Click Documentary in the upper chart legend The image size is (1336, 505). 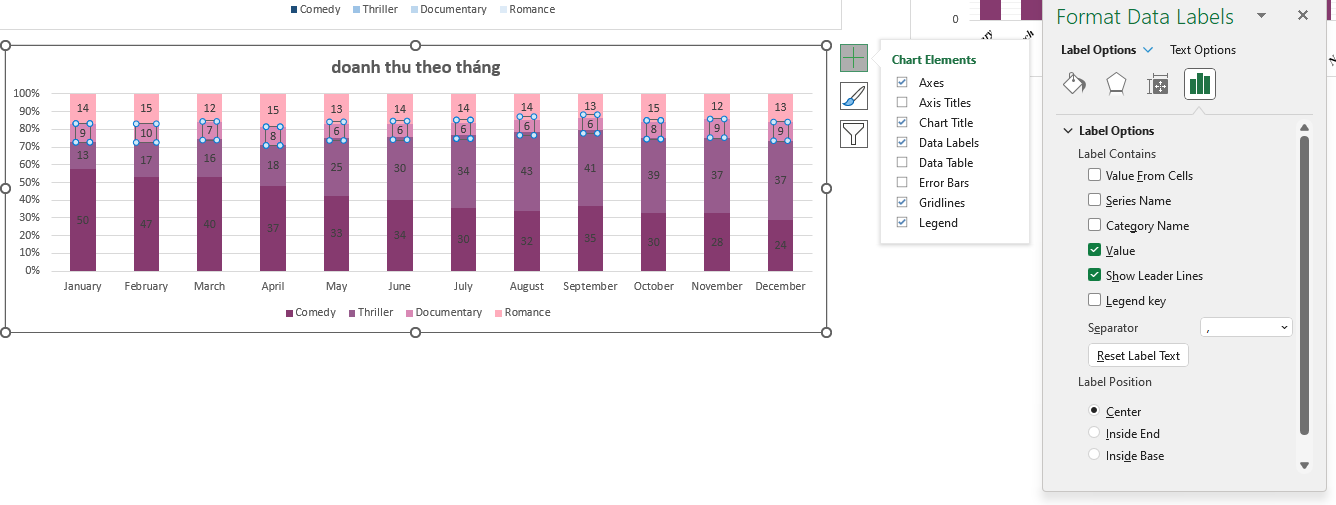pyautogui.click(x=448, y=9)
